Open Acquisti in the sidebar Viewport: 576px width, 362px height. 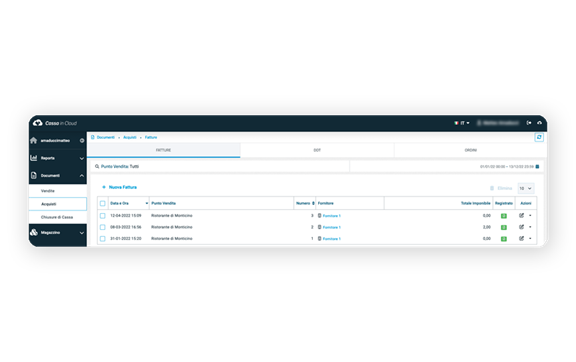pos(58,204)
